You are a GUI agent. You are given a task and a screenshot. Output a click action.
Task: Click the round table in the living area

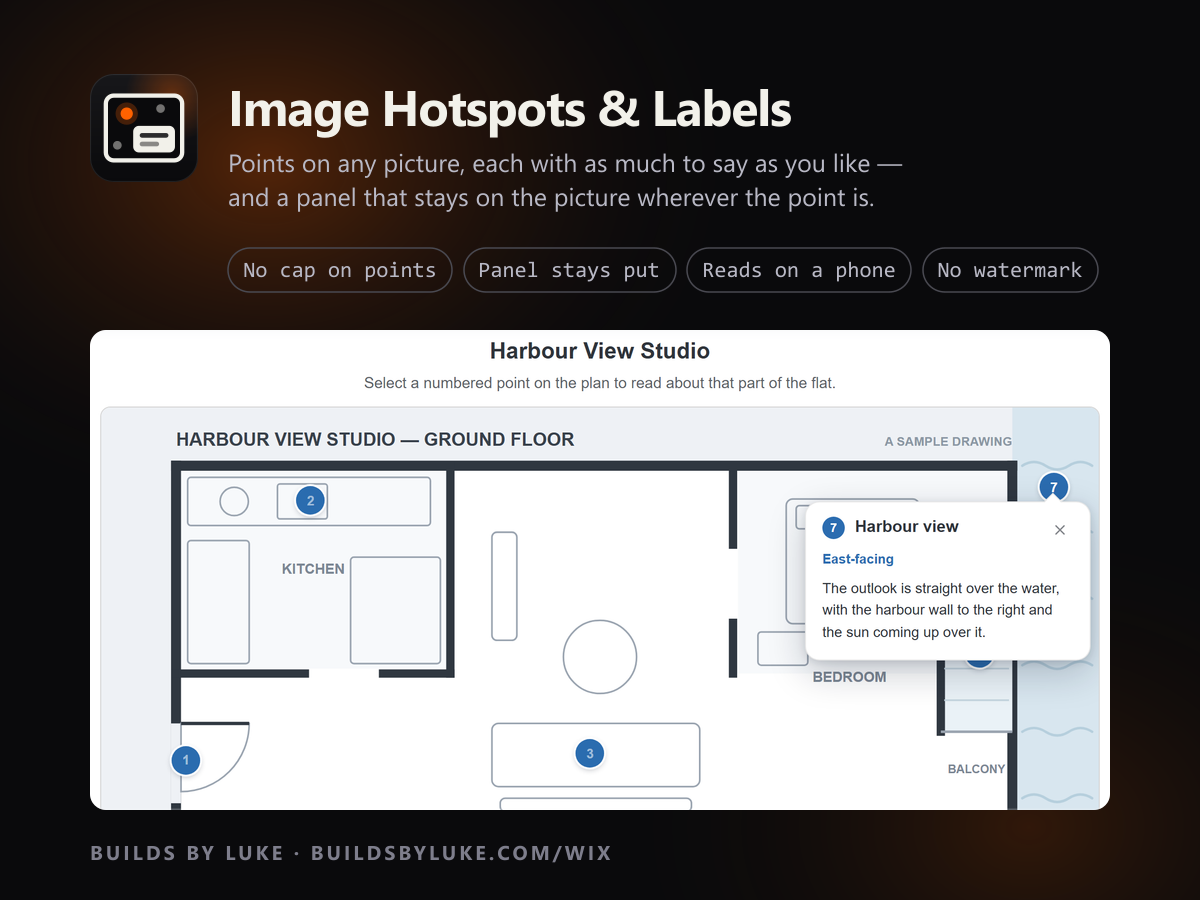point(600,657)
